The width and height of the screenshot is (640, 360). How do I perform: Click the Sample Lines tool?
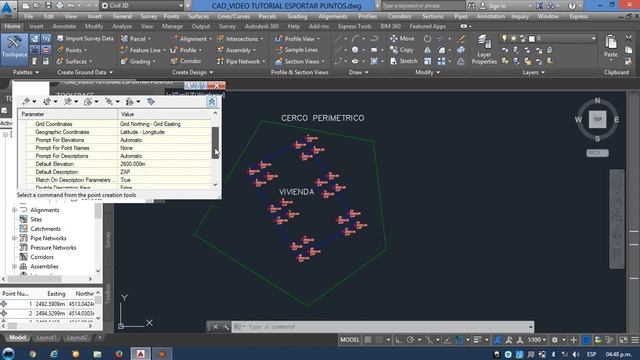point(297,50)
